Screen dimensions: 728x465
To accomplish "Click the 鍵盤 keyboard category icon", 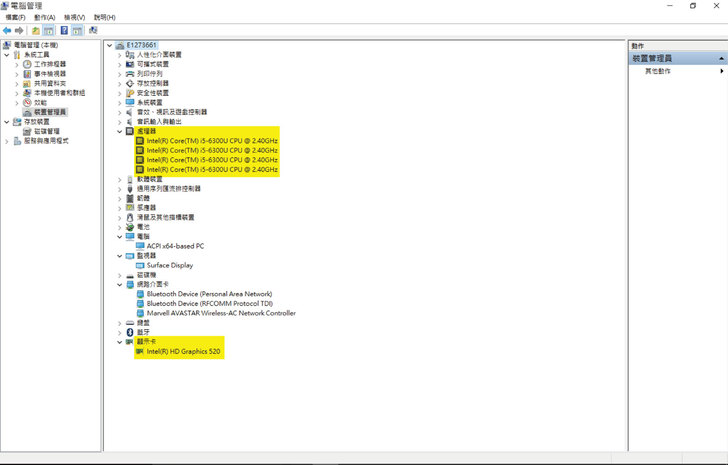I will (x=130, y=323).
